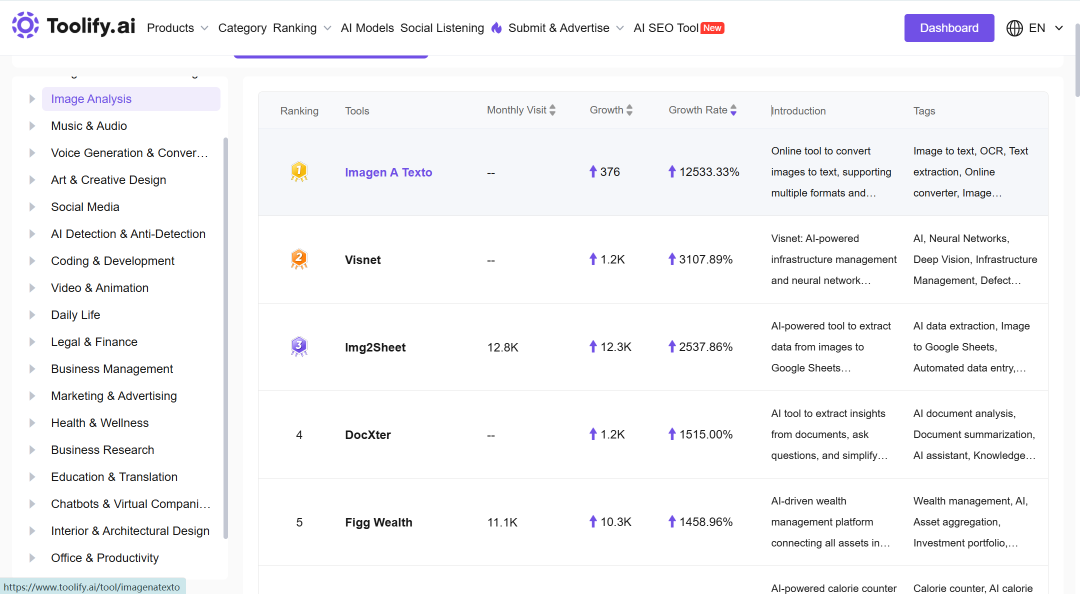1080x594 pixels.
Task: Open the Imagen A Texto tool link
Action: [x=388, y=172]
